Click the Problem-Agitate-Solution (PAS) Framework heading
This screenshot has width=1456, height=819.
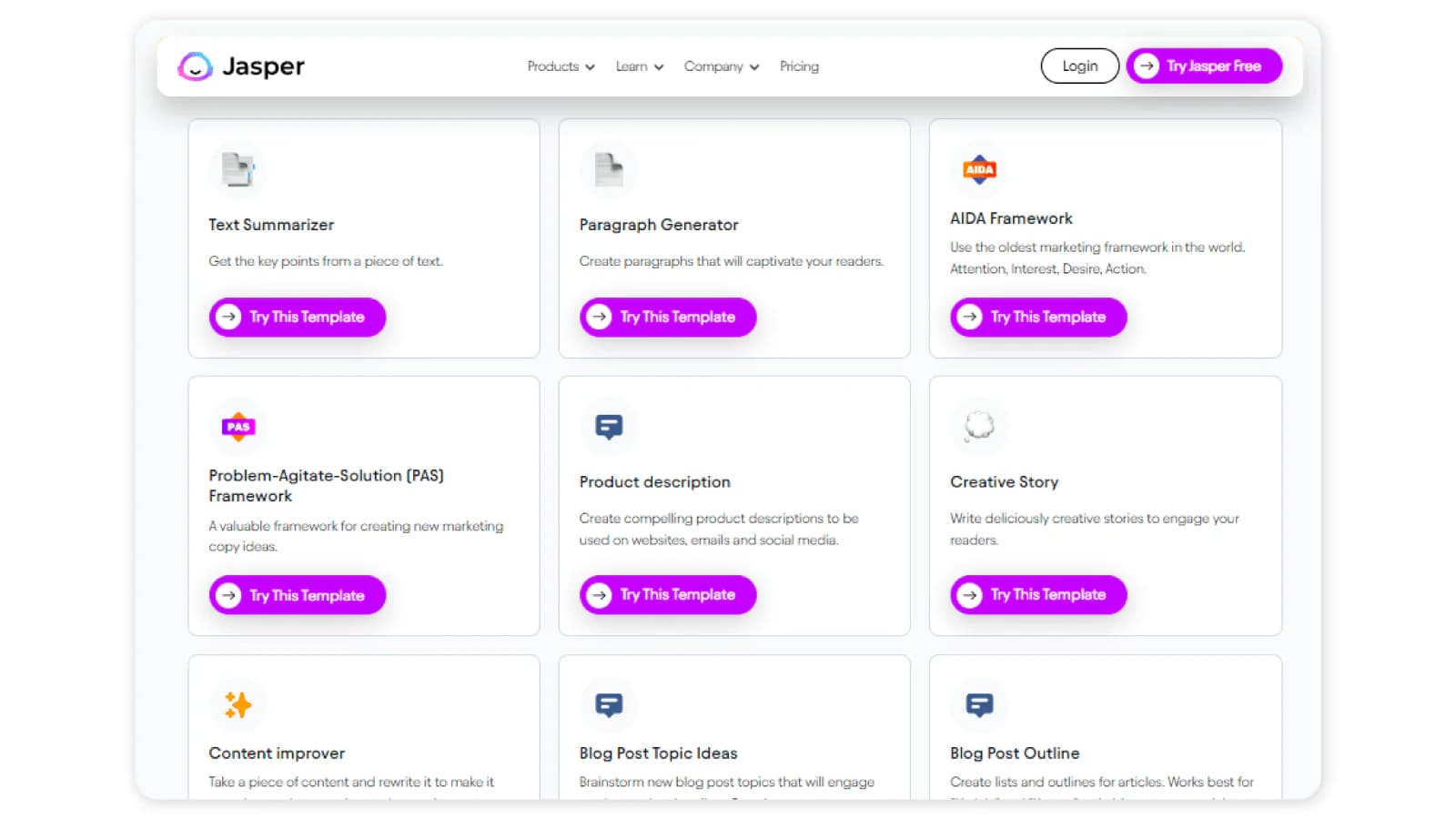click(x=326, y=486)
